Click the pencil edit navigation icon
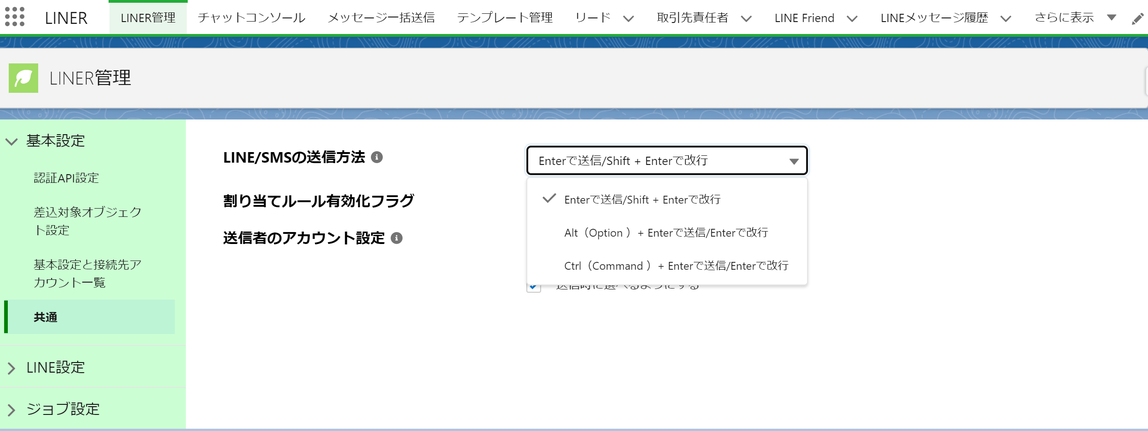Image resolution: width=1148 pixels, height=431 pixels. coord(1137,18)
